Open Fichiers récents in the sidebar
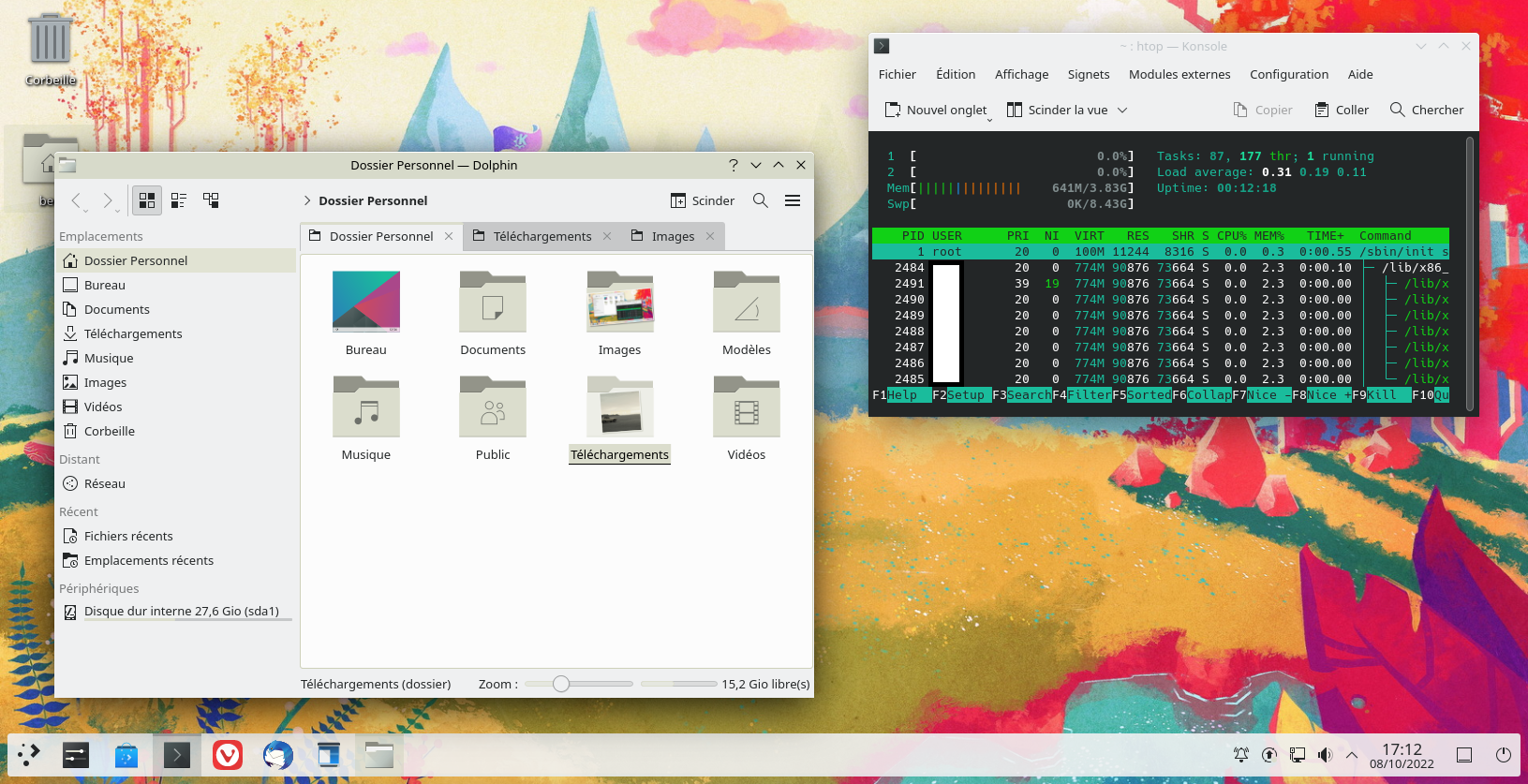Screen dimensions: 1528x784 (176, 536)
